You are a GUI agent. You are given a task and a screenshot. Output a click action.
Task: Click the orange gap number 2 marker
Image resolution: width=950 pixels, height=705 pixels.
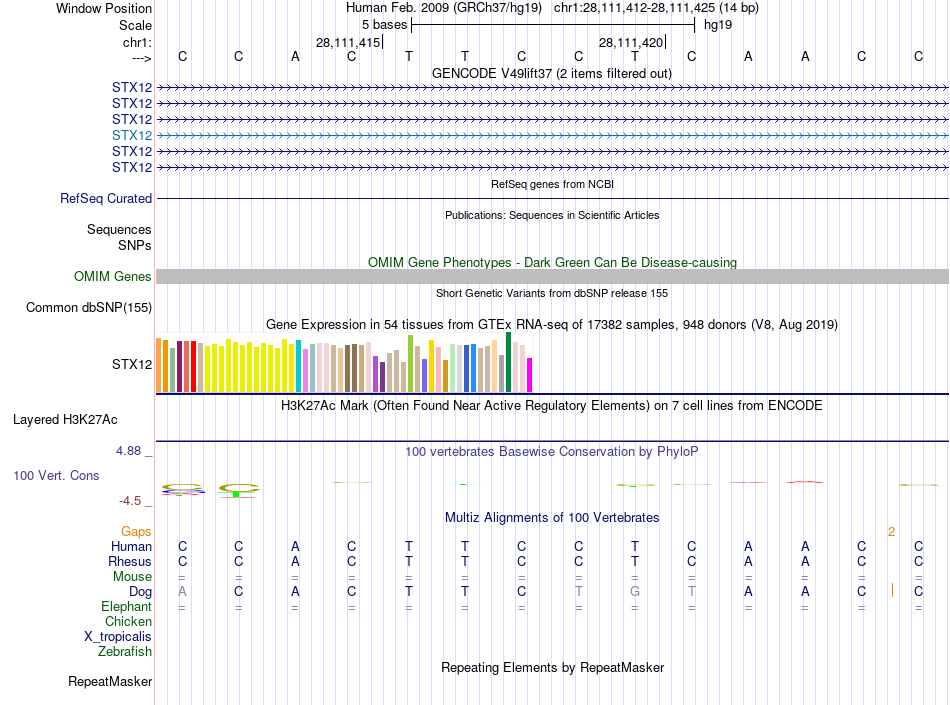point(891,531)
